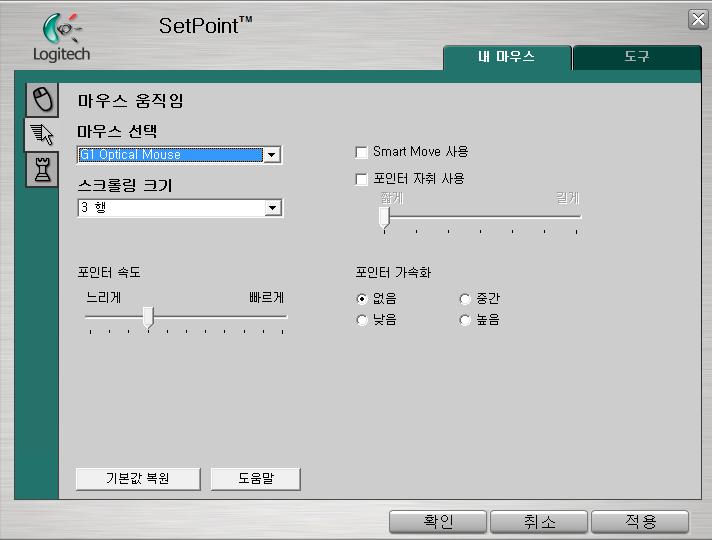
Task: Open the chess rook game settings icon
Action: coord(42,169)
